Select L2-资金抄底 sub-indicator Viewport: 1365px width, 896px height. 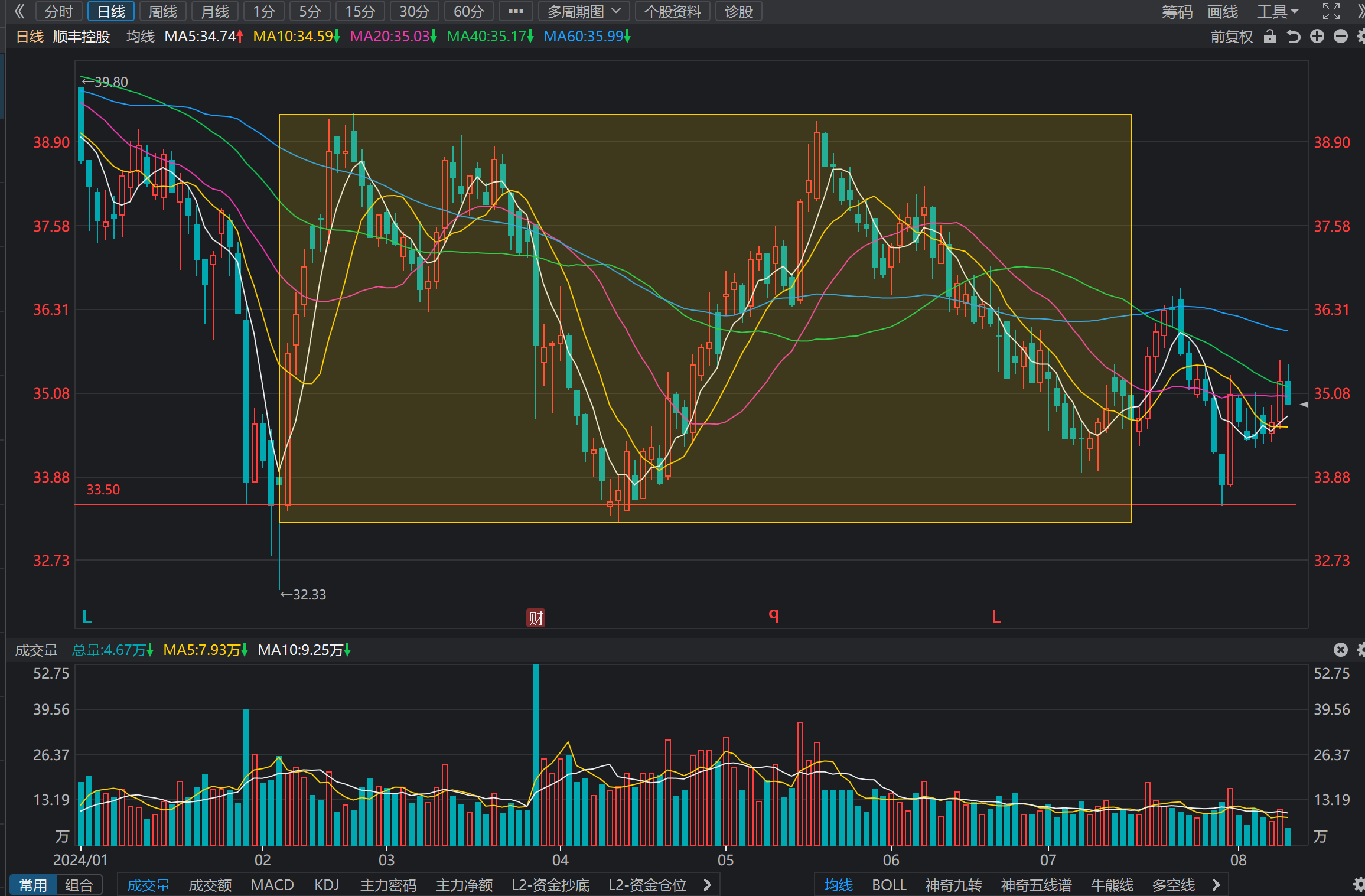(x=550, y=885)
